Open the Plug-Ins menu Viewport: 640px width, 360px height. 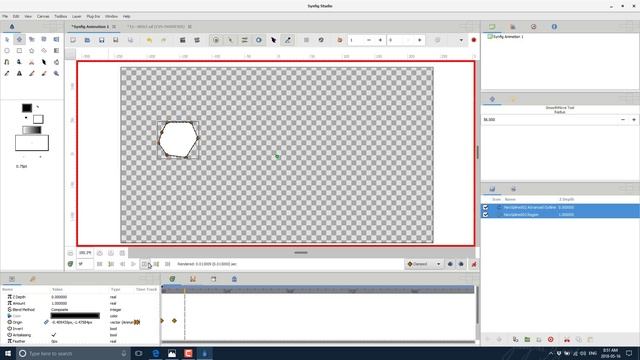(93, 16)
